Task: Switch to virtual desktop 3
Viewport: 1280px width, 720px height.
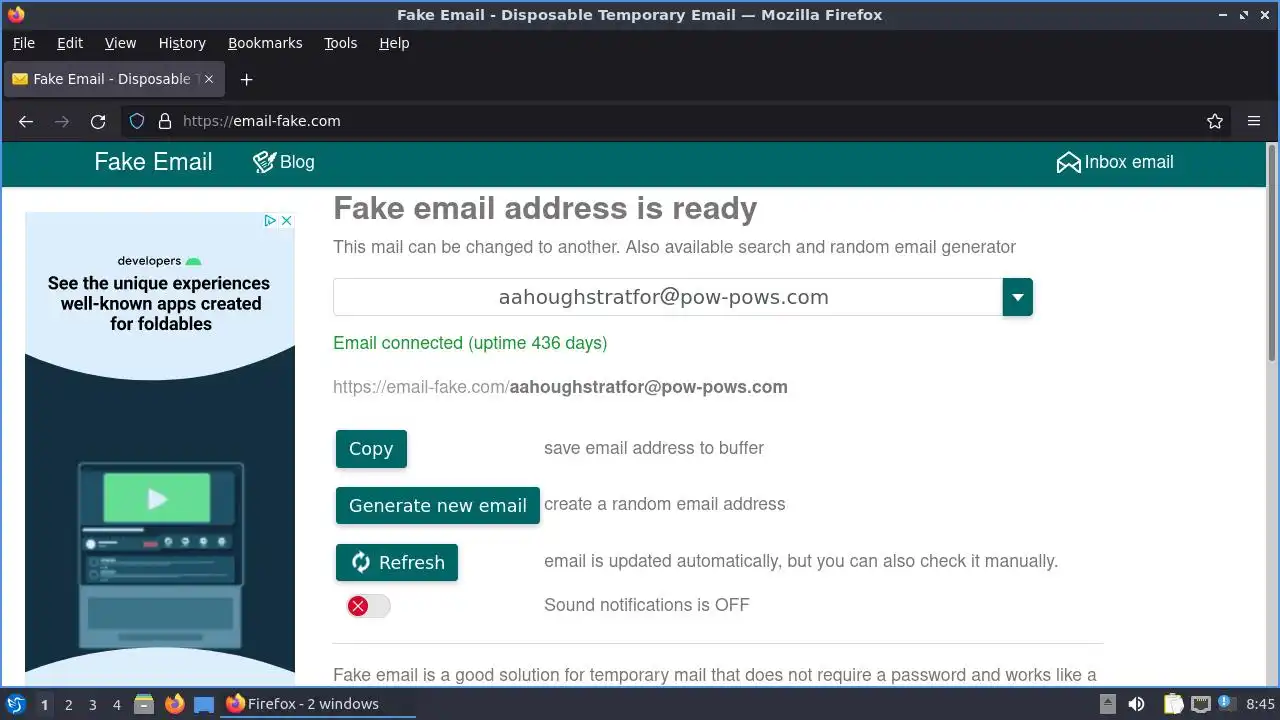Action: click(x=92, y=705)
